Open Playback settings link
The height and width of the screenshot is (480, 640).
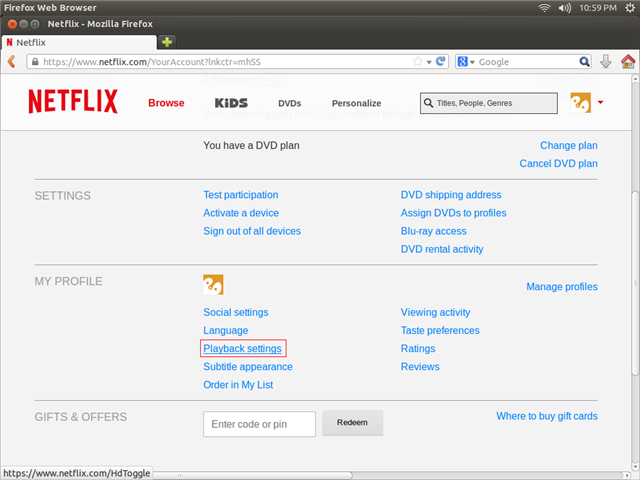(242, 349)
